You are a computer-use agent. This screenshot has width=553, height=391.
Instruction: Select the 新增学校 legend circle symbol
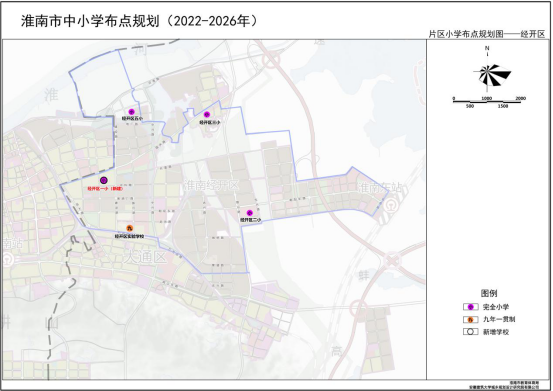470,332
